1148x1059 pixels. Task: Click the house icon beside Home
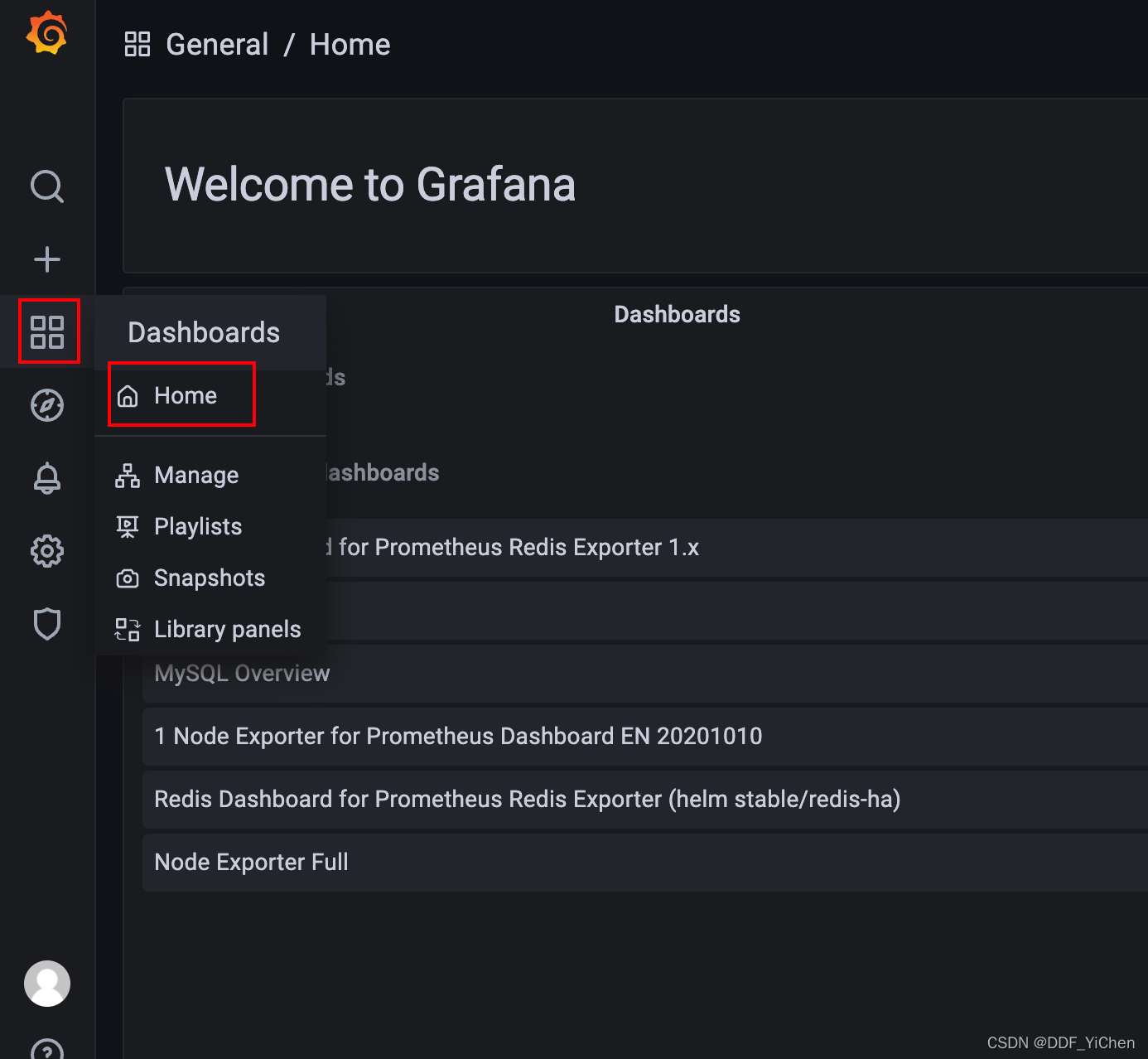128,396
